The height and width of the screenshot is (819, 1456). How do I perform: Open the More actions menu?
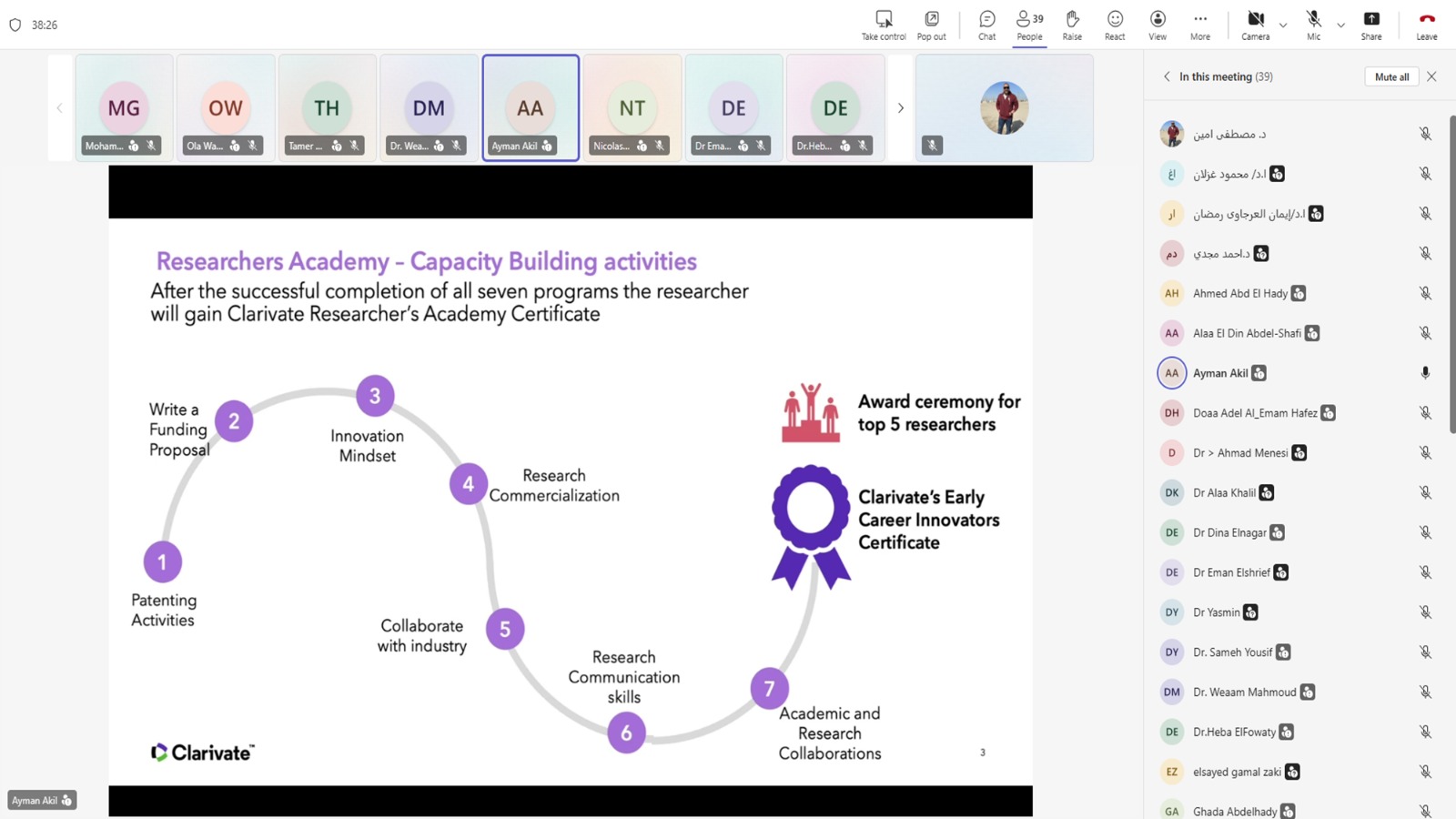(1199, 25)
